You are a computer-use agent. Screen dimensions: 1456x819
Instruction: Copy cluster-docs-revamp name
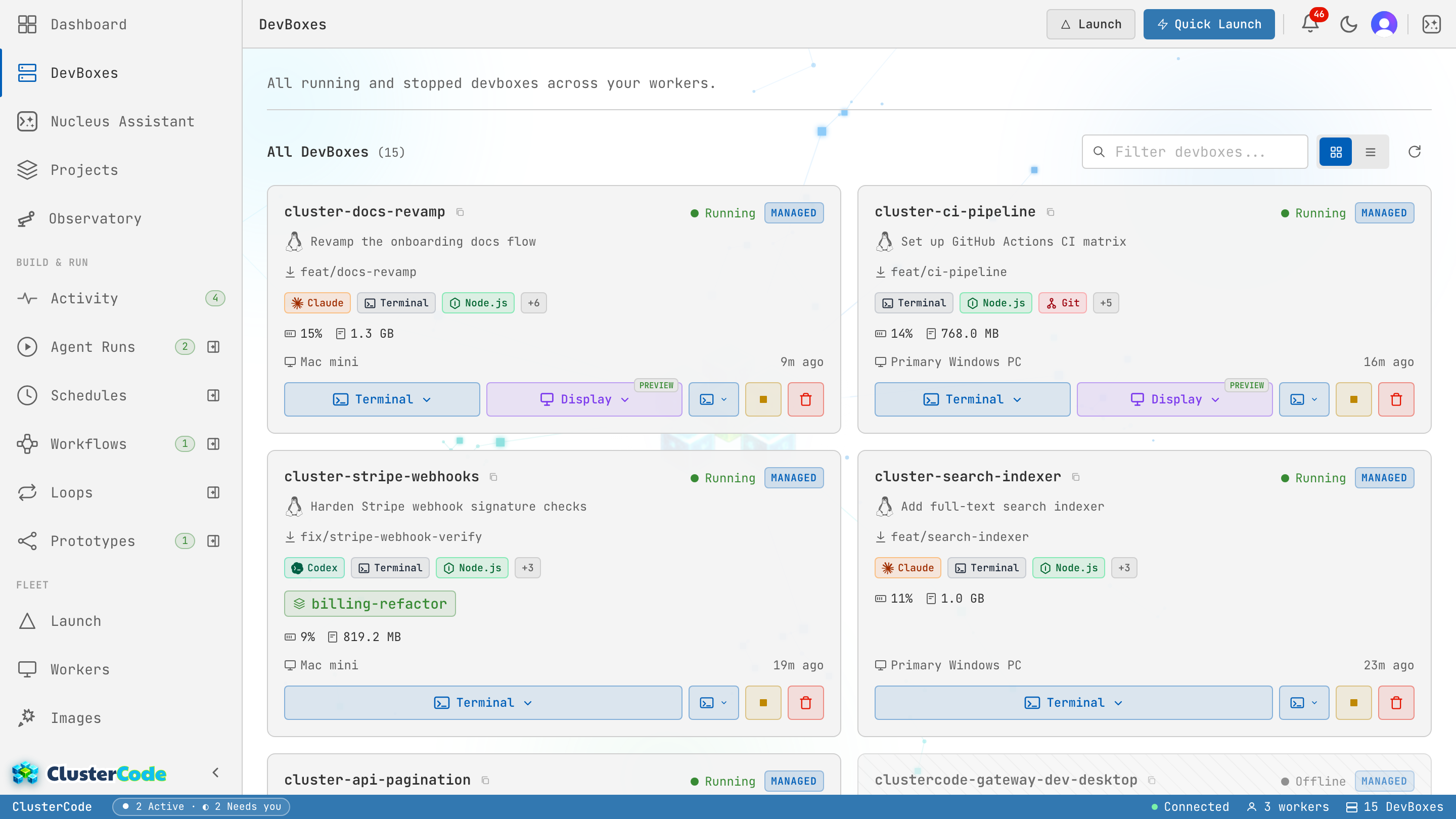coord(460,212)
